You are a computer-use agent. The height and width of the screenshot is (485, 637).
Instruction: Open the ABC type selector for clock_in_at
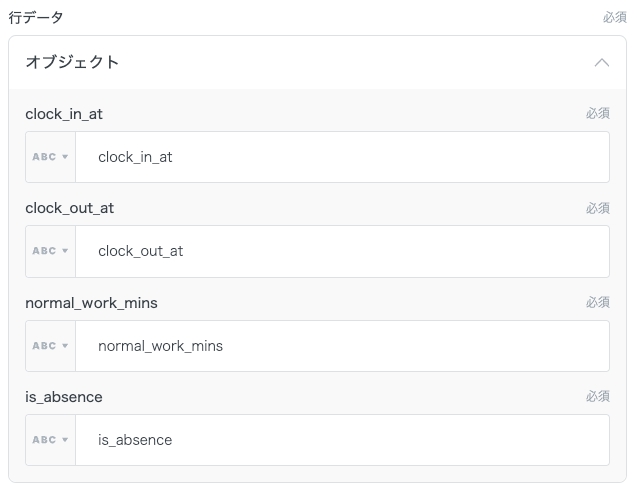51,157
